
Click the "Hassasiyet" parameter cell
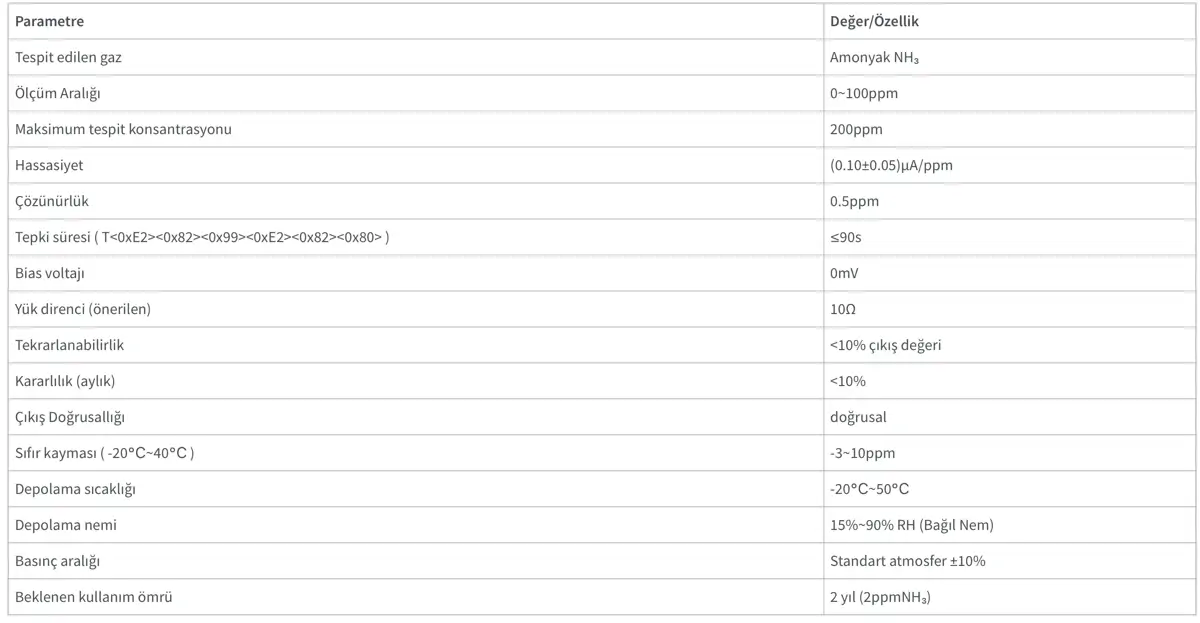tap(49, 165)
